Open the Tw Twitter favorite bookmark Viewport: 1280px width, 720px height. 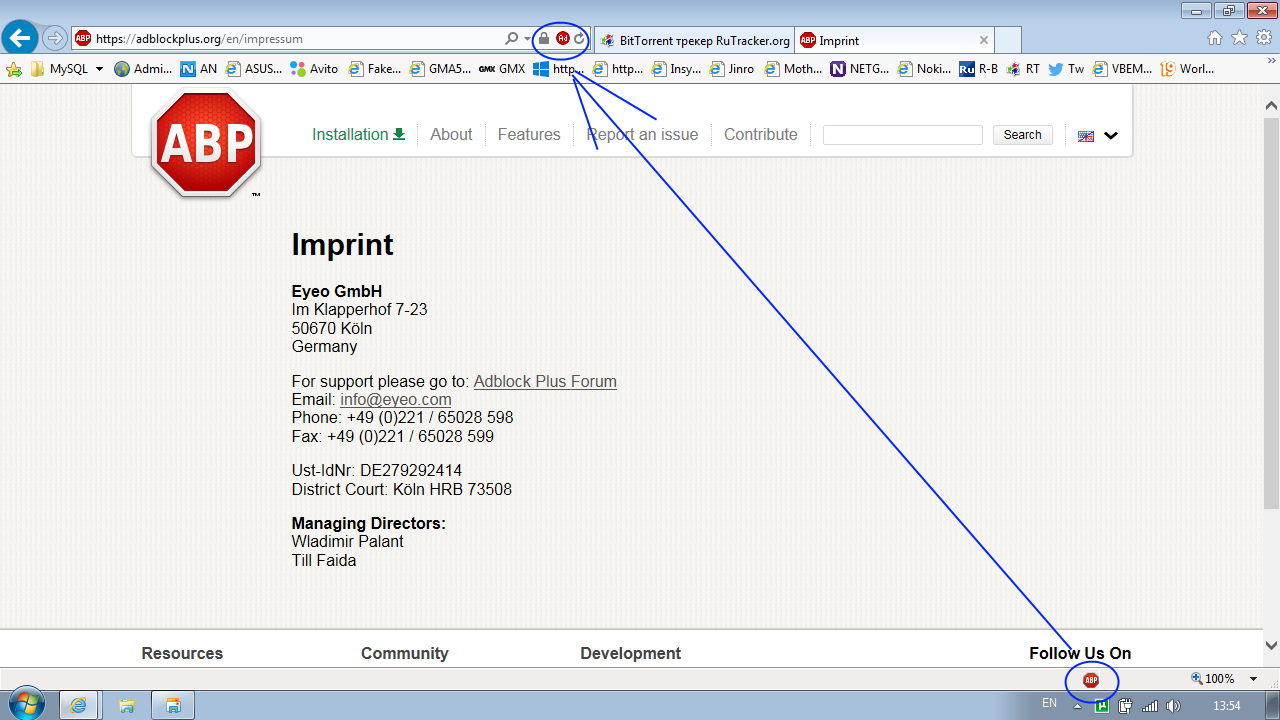[x=1066, y=69]
